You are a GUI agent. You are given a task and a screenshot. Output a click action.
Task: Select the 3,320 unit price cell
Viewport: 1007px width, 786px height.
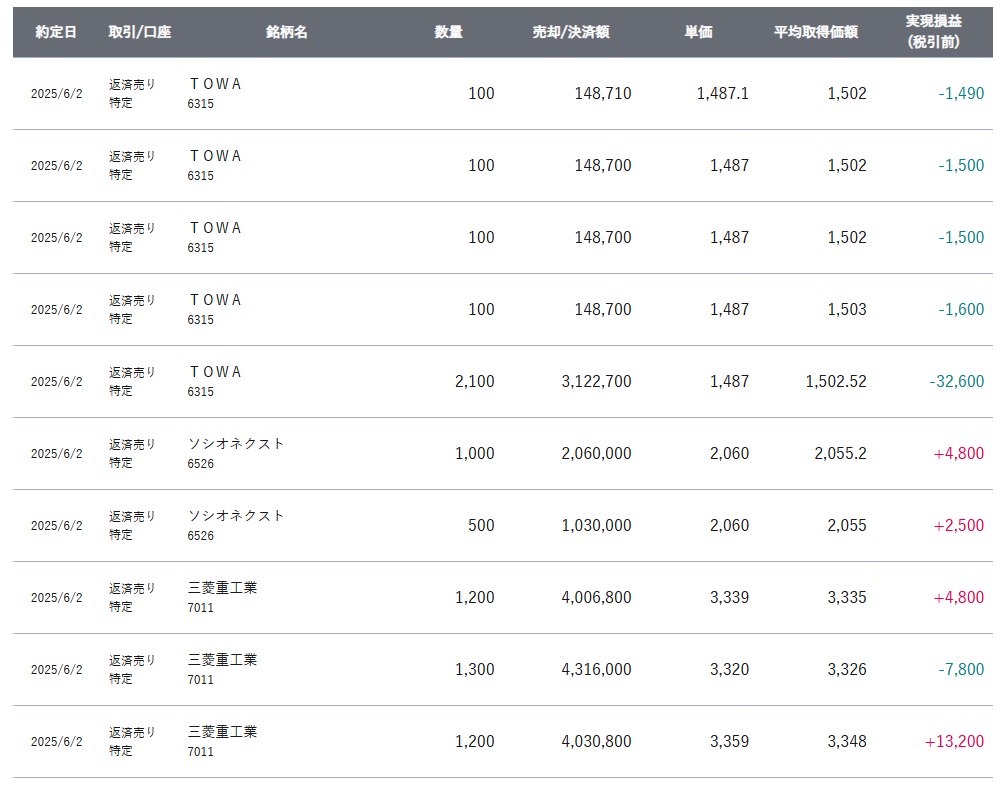tap(729, 668)
